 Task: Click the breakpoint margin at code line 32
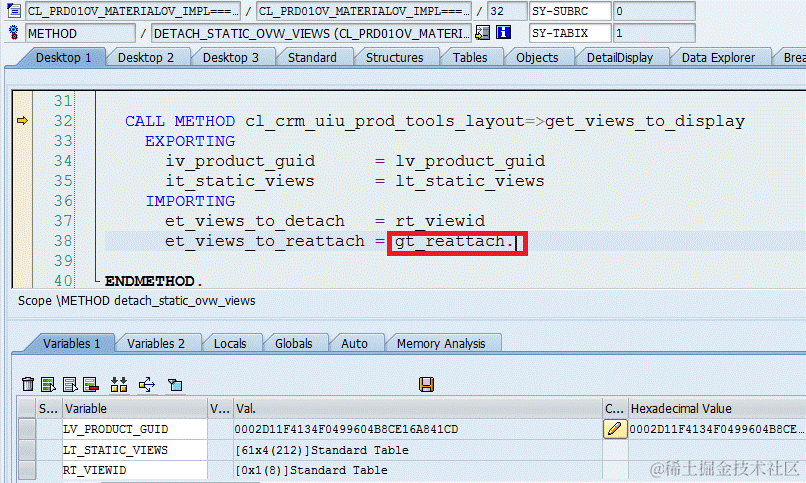point(22,121)
